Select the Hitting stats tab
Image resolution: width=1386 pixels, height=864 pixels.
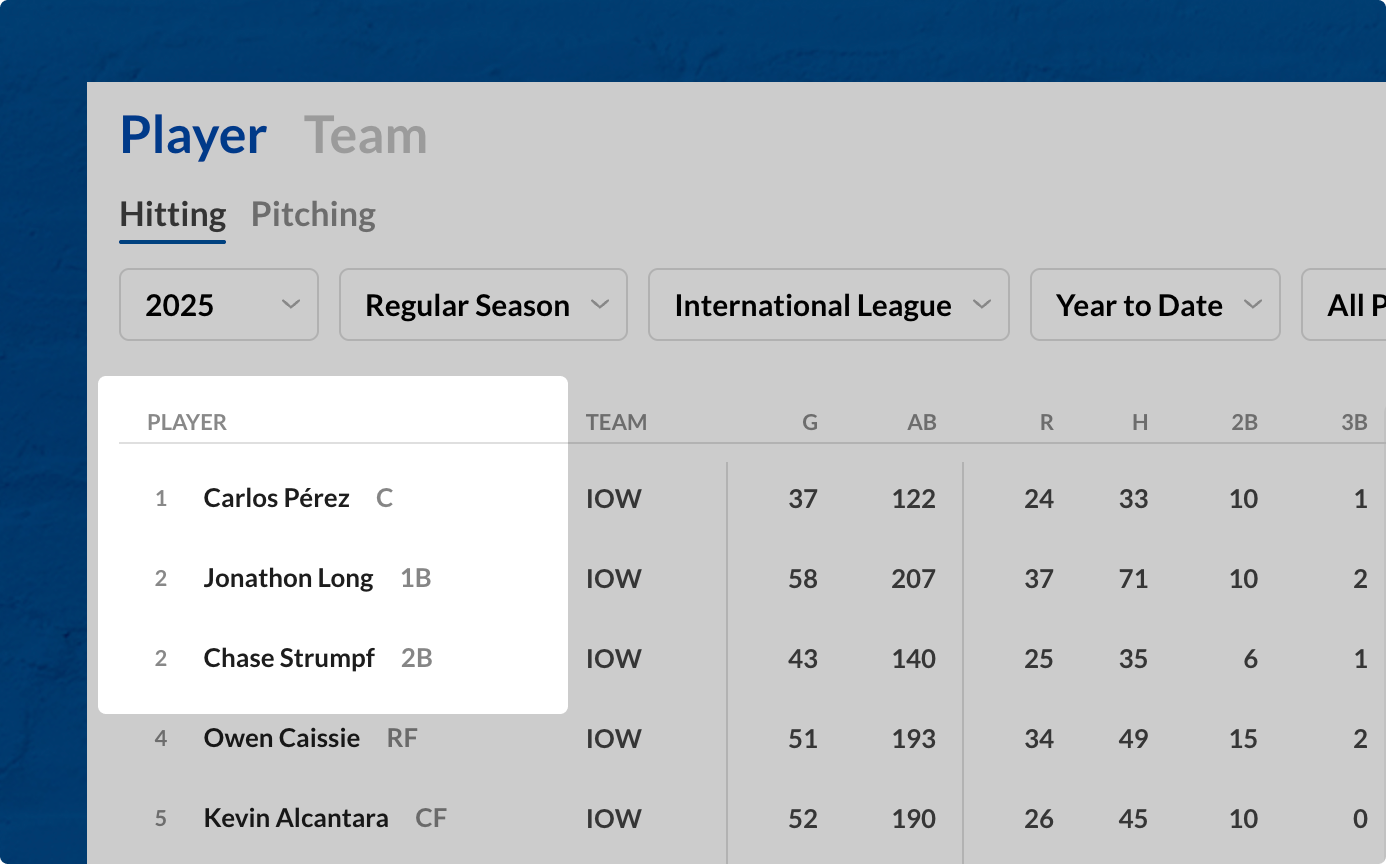pyautogui.click(x=172, y=214)
